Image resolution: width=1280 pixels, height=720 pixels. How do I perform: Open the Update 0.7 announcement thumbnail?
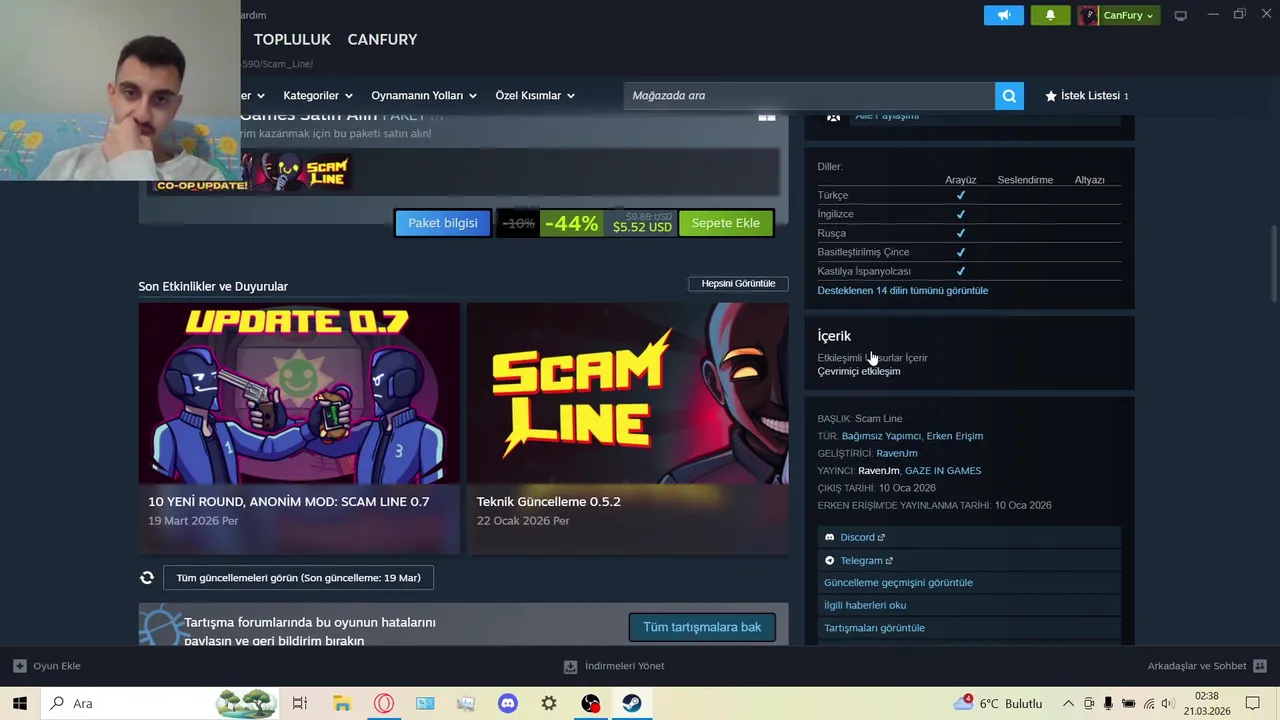click(x=299, y=394)
